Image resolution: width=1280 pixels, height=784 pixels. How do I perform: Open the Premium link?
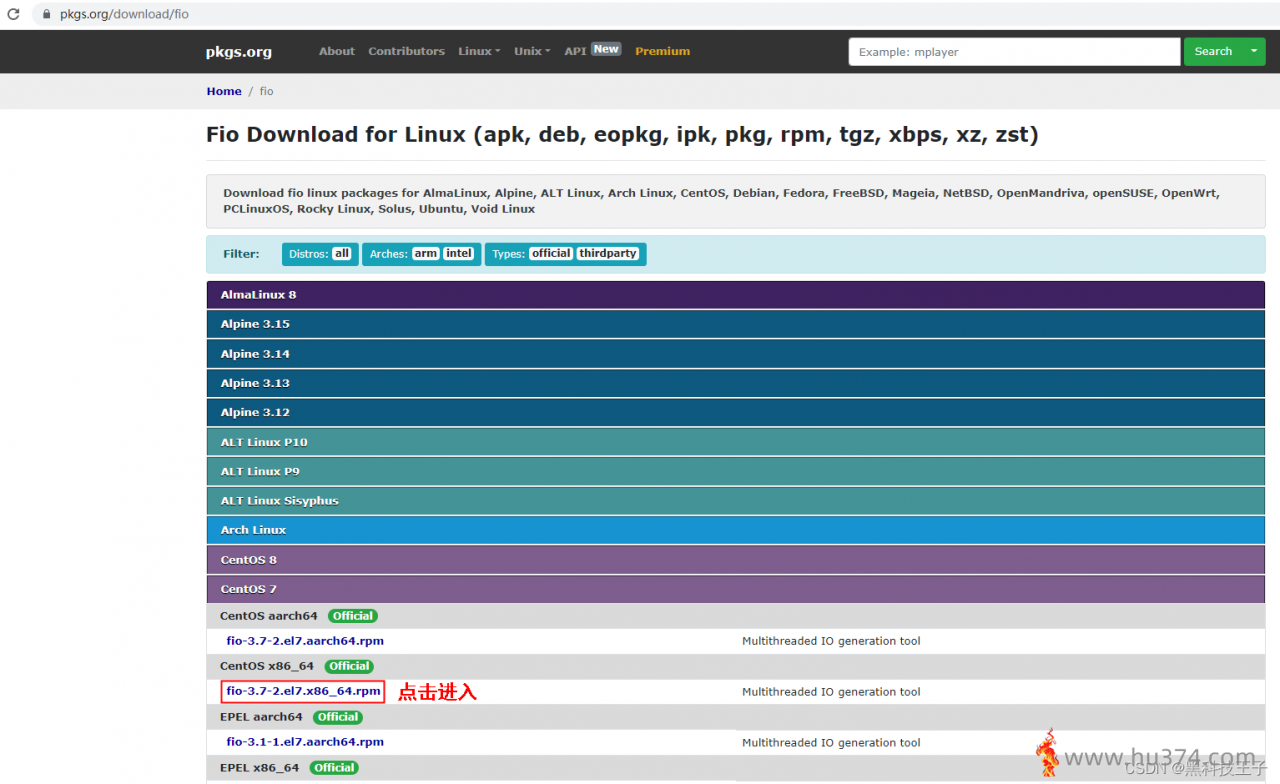click(x=662, y=51)
